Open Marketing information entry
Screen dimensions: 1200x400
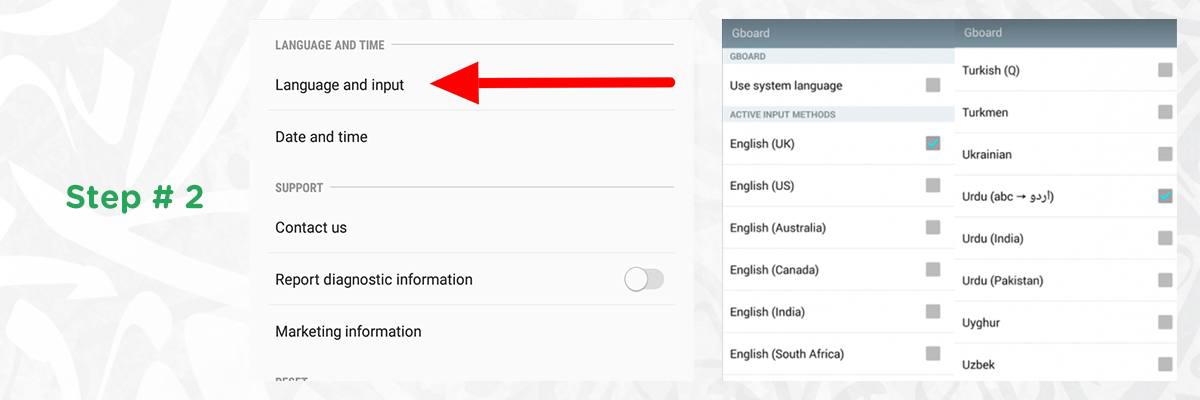coord(348,332)
